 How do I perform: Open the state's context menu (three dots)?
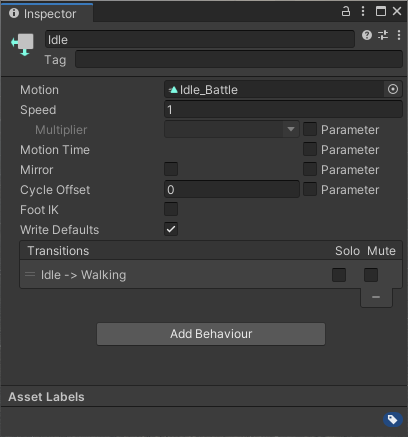(x=399, y=35)
